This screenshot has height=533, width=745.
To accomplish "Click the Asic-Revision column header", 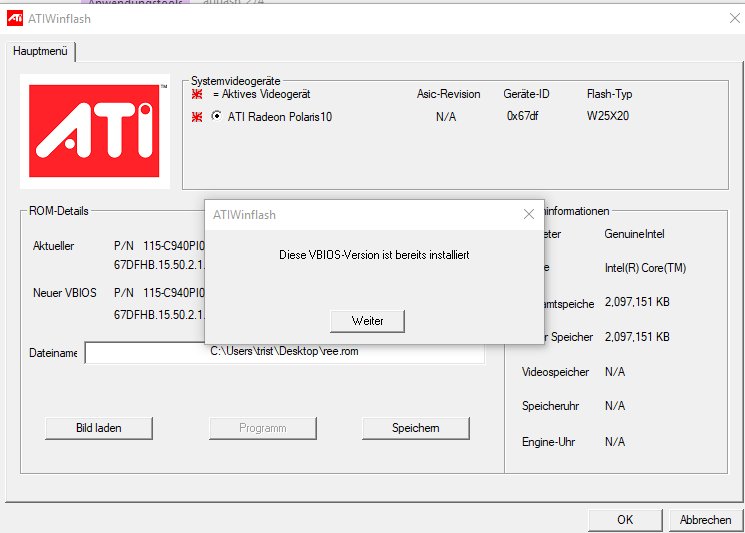I will 449,94.
